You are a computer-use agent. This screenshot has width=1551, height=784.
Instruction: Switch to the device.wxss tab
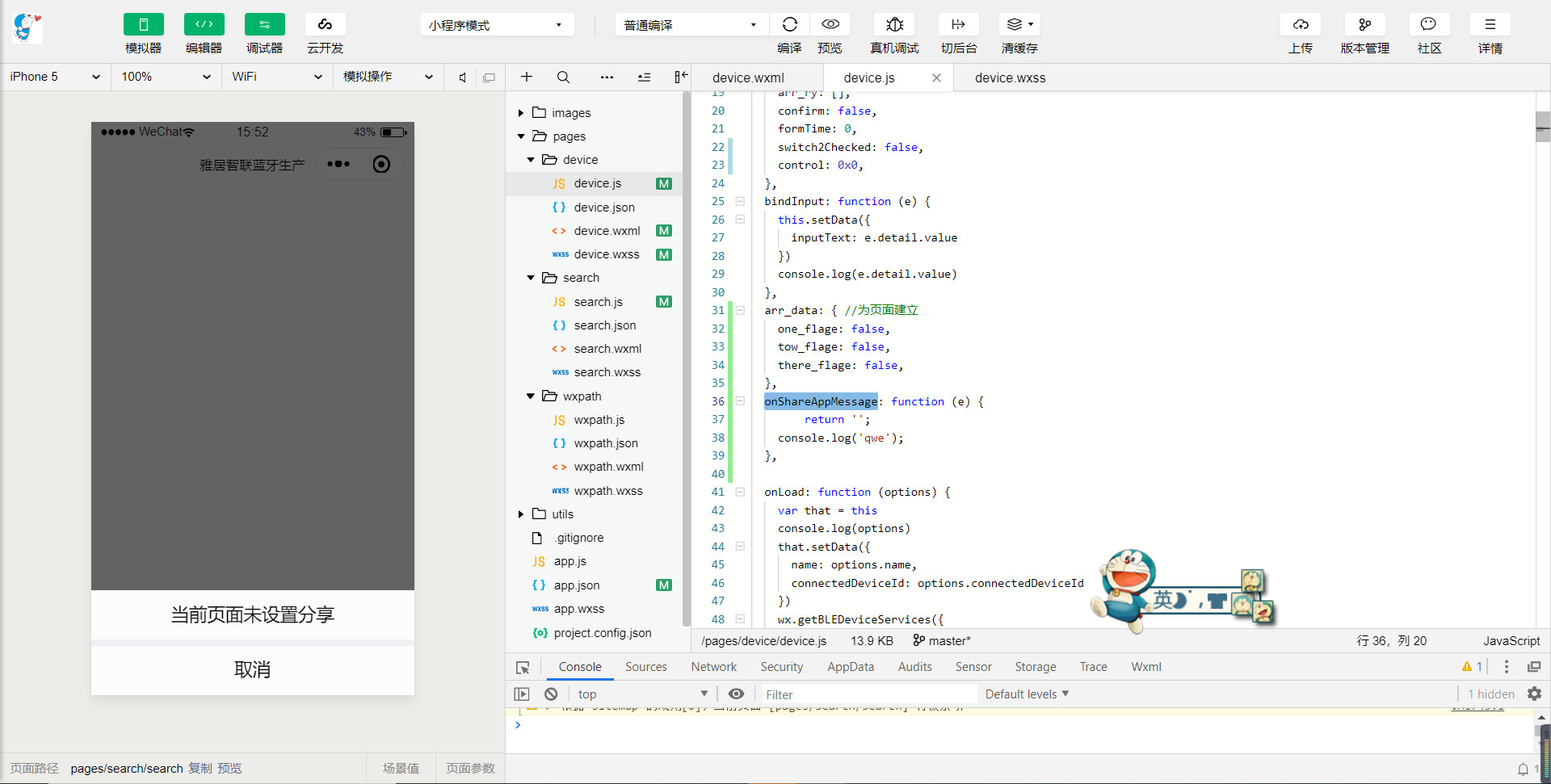coord(1010,78)
